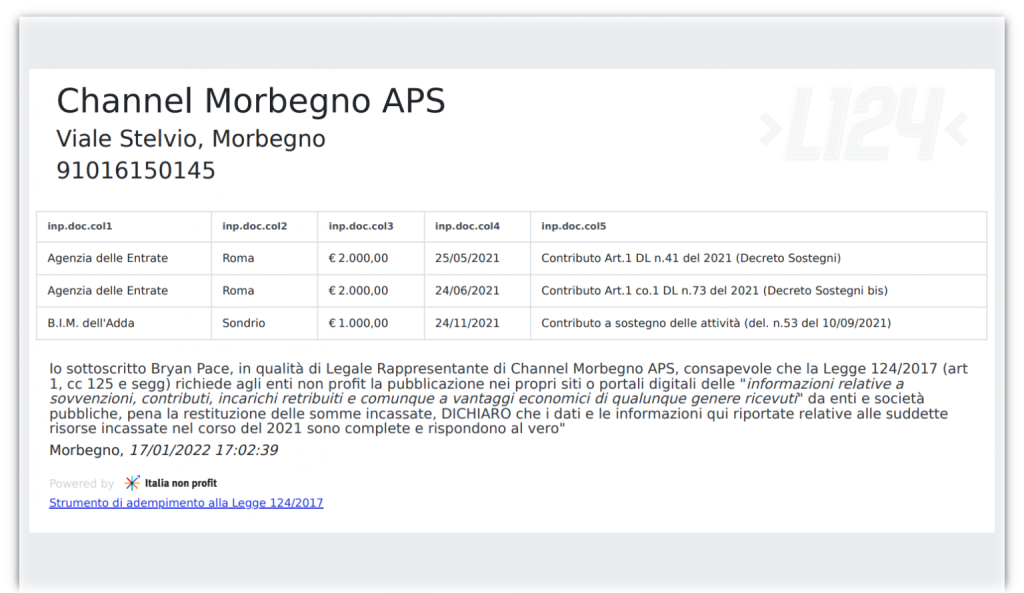Screen dimensions: 1024x593
Task: Click the L124 watermark logo
Action: 863,124
